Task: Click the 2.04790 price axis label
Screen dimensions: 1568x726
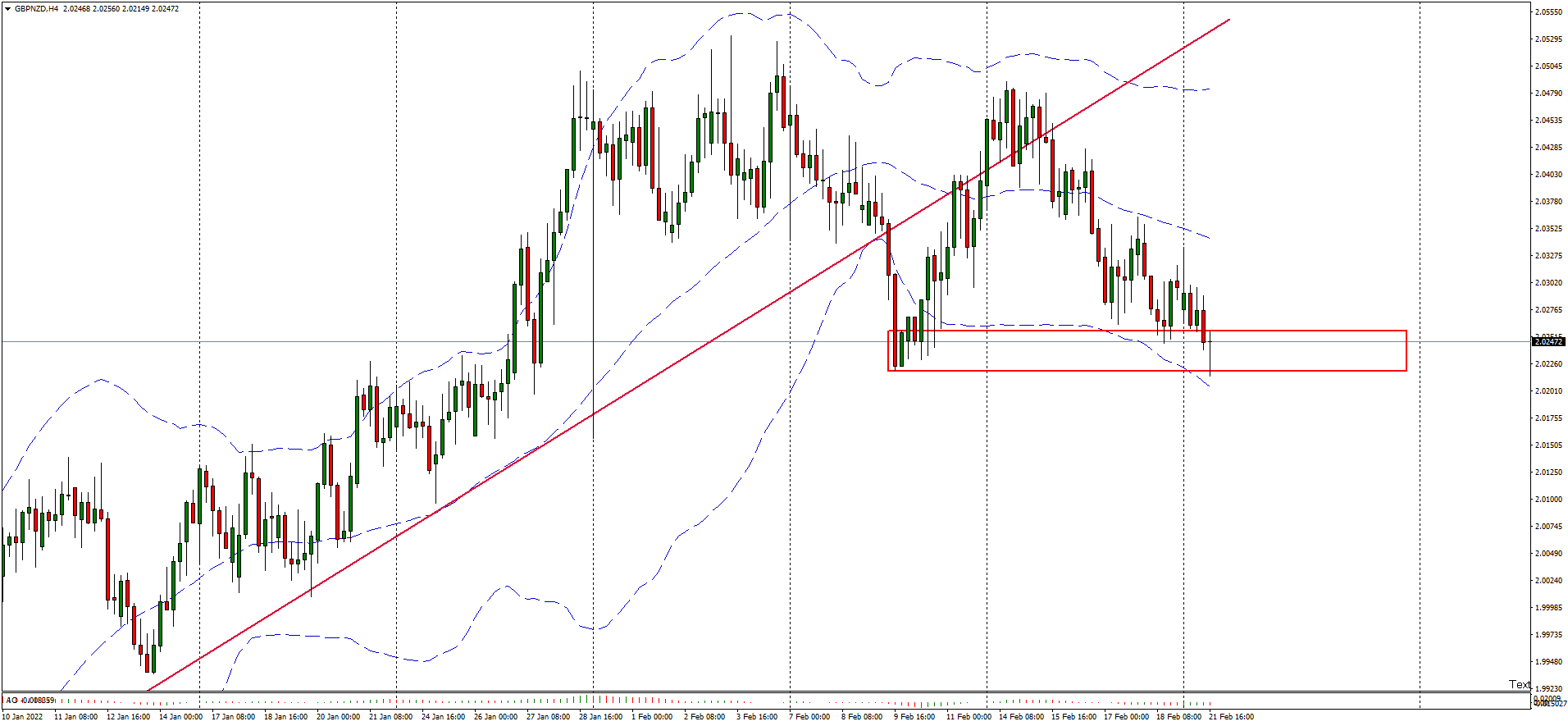Action: point(1547,94)
